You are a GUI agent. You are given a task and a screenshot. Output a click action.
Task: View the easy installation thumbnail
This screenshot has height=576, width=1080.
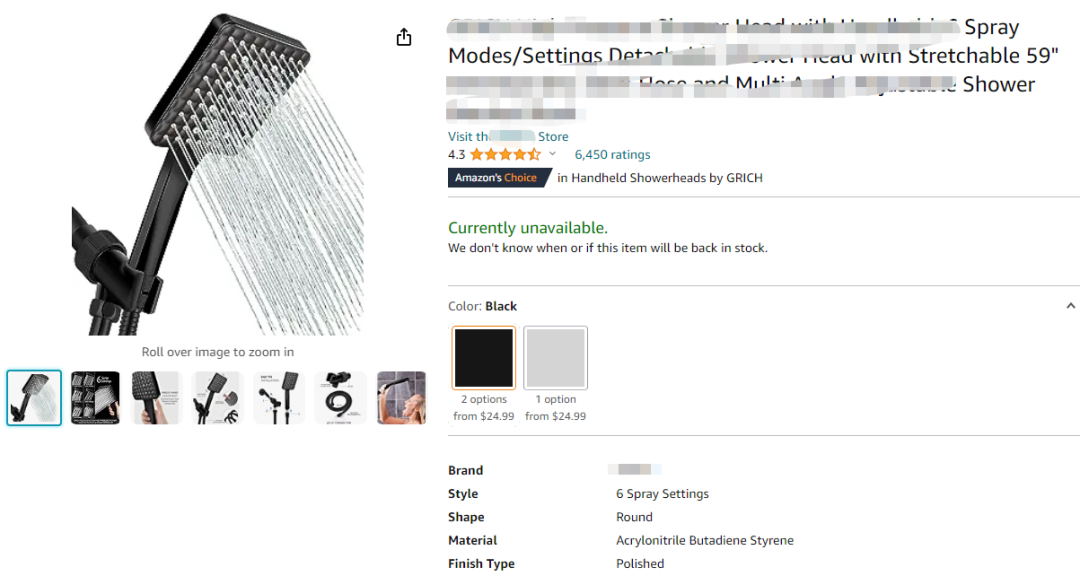pyautogui.click(x=279, y=398)
